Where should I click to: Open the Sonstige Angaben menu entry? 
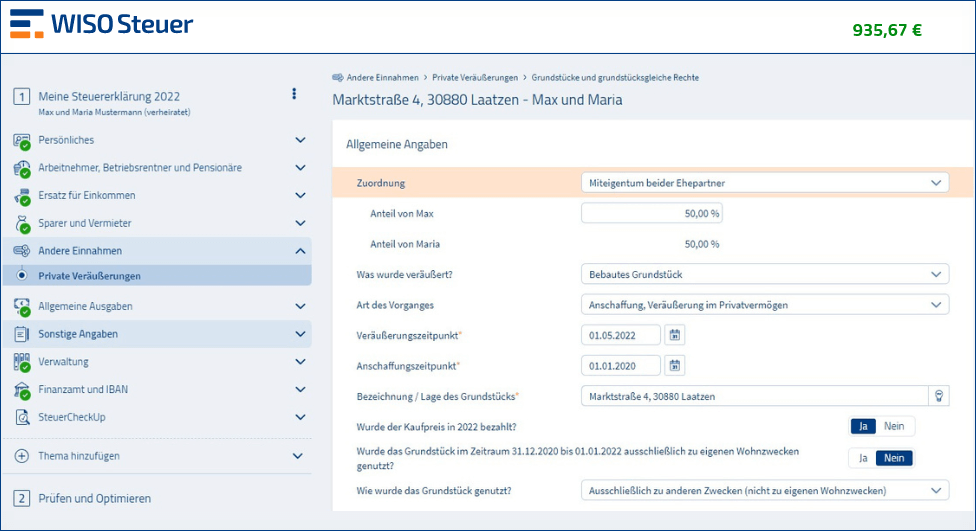[x=157, y=334]
